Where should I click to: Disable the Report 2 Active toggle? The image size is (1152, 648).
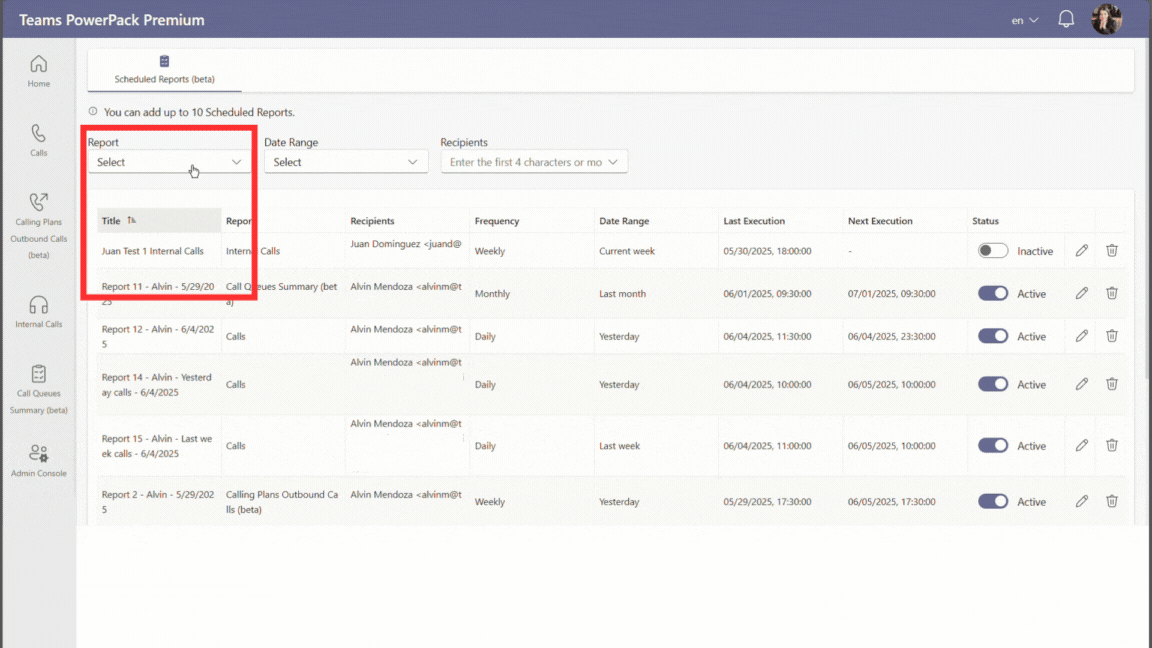click(993, 501)
